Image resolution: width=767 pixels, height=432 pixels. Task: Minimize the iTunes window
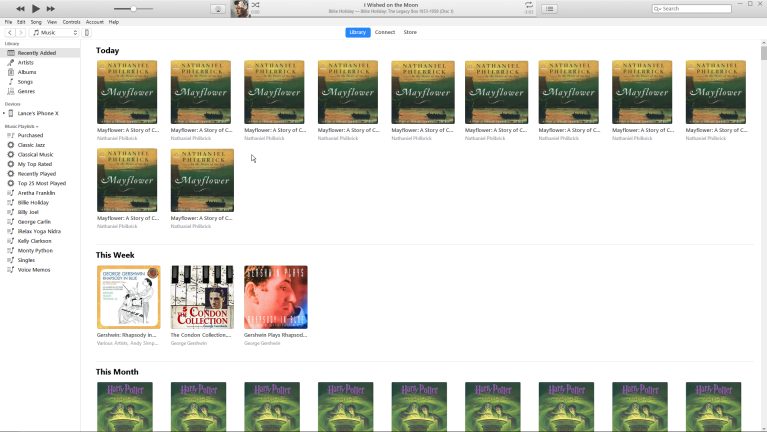click(x=740, y=4)
